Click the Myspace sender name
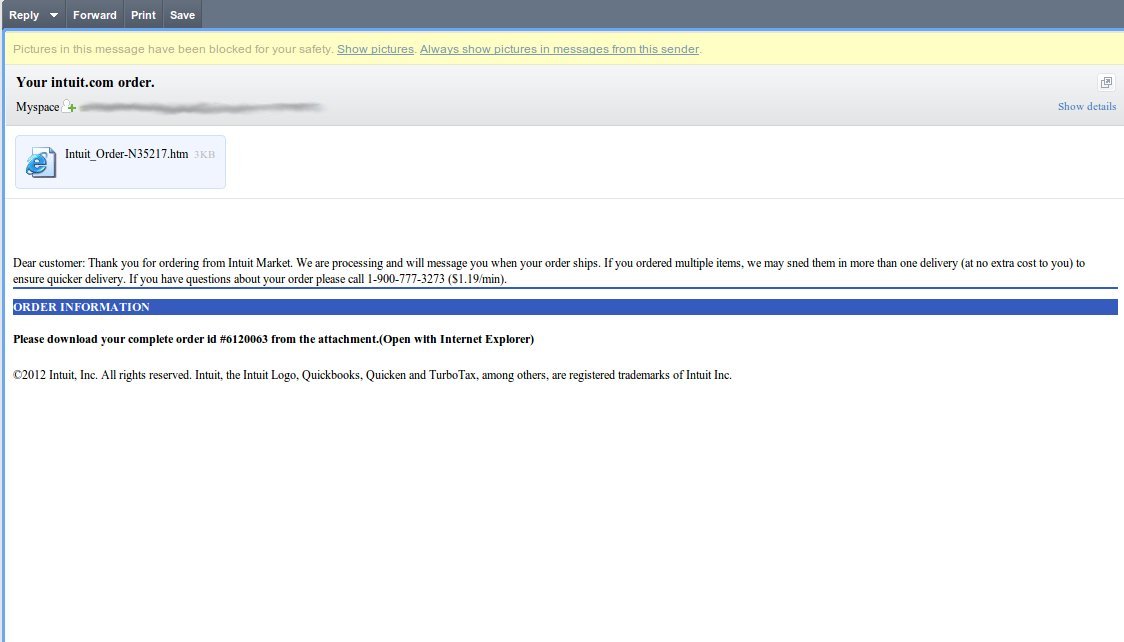Screen dimensions: 1124x642 (37, 107)
